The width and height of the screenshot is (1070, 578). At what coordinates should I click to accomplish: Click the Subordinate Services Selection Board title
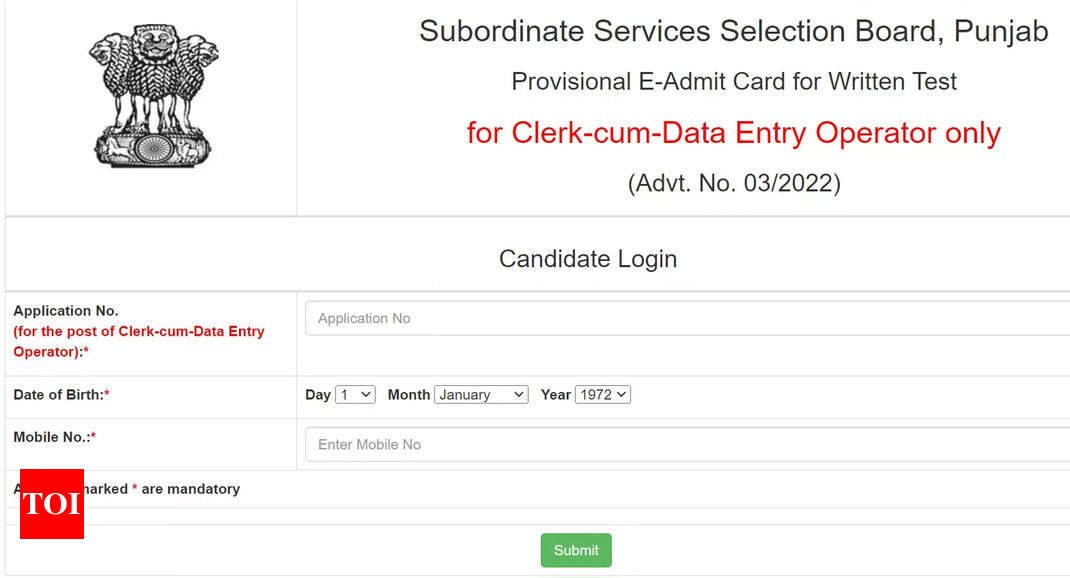coord(734,31)
